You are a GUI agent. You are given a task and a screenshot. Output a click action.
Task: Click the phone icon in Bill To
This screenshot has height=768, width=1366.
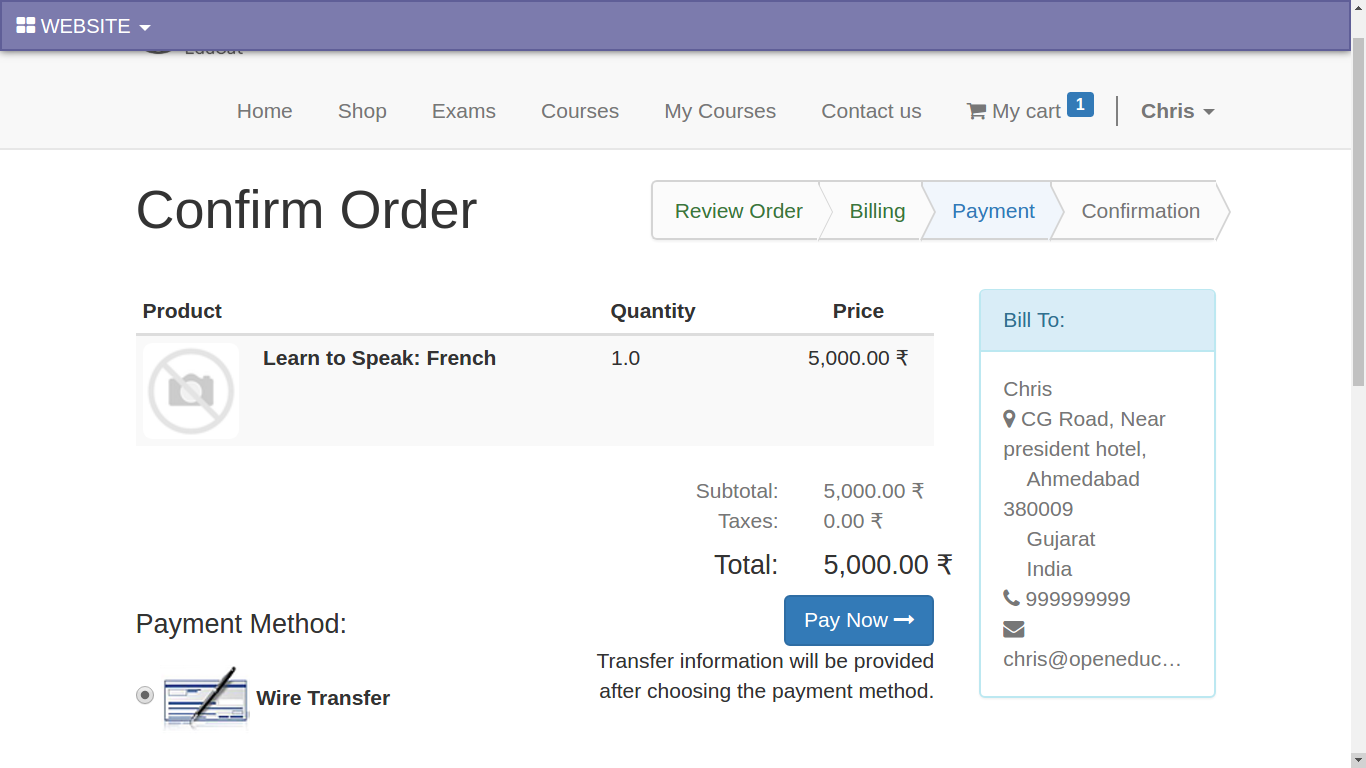tap(1012, 599)
